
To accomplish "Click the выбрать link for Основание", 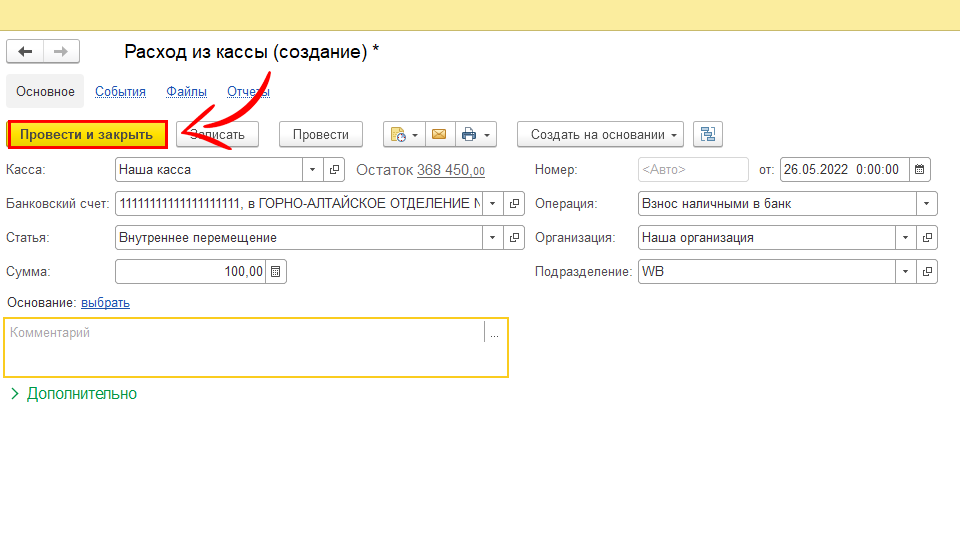I will [x=105, y=303].
